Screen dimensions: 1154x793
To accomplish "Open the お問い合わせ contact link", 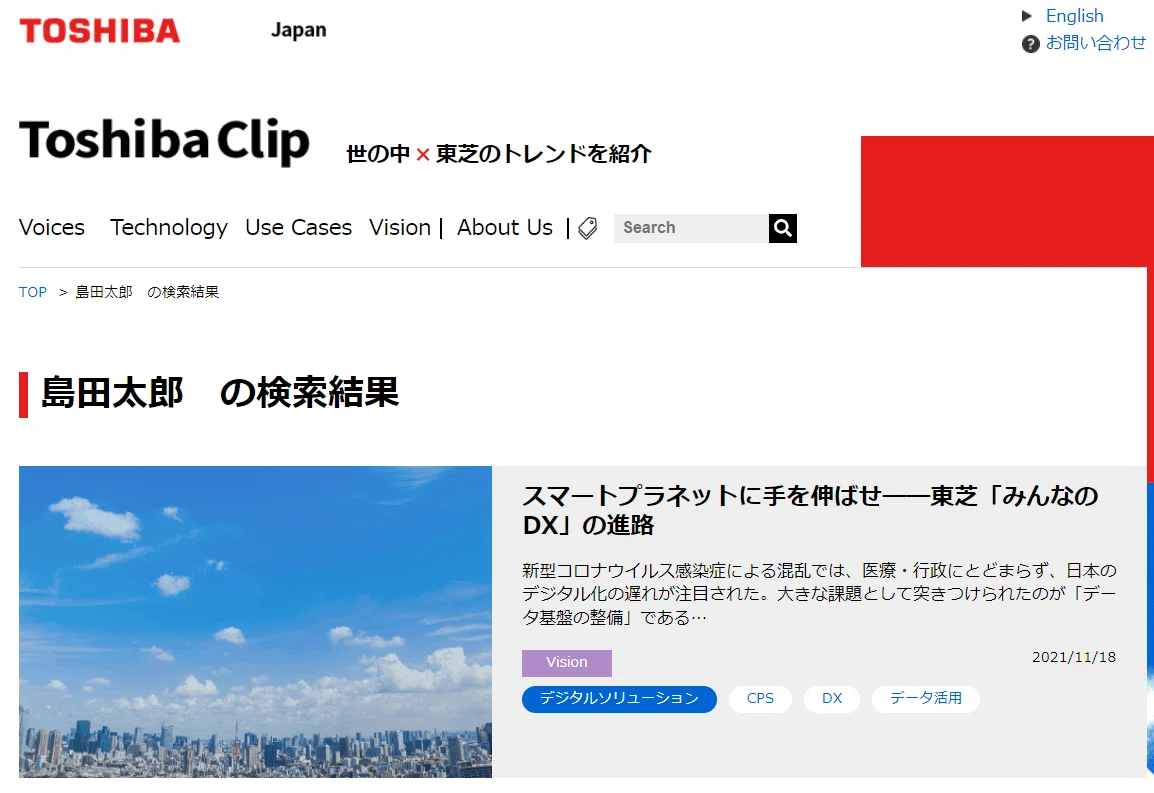I will (1095, 43).
